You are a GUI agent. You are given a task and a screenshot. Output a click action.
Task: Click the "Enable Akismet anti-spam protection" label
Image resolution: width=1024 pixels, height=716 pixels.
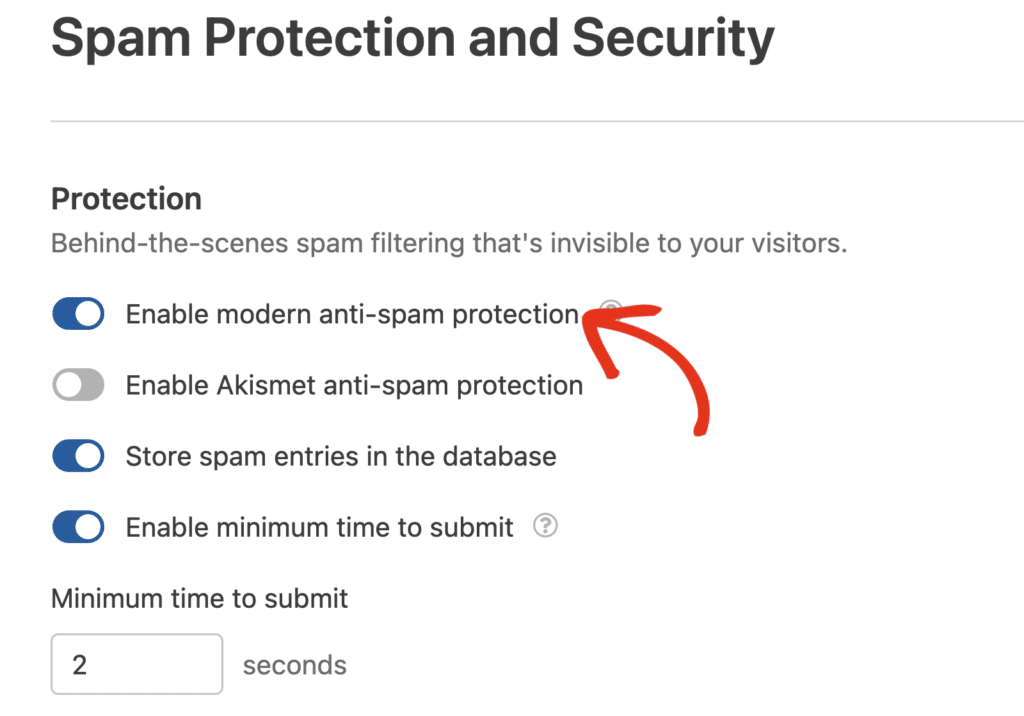click(354, 385)
